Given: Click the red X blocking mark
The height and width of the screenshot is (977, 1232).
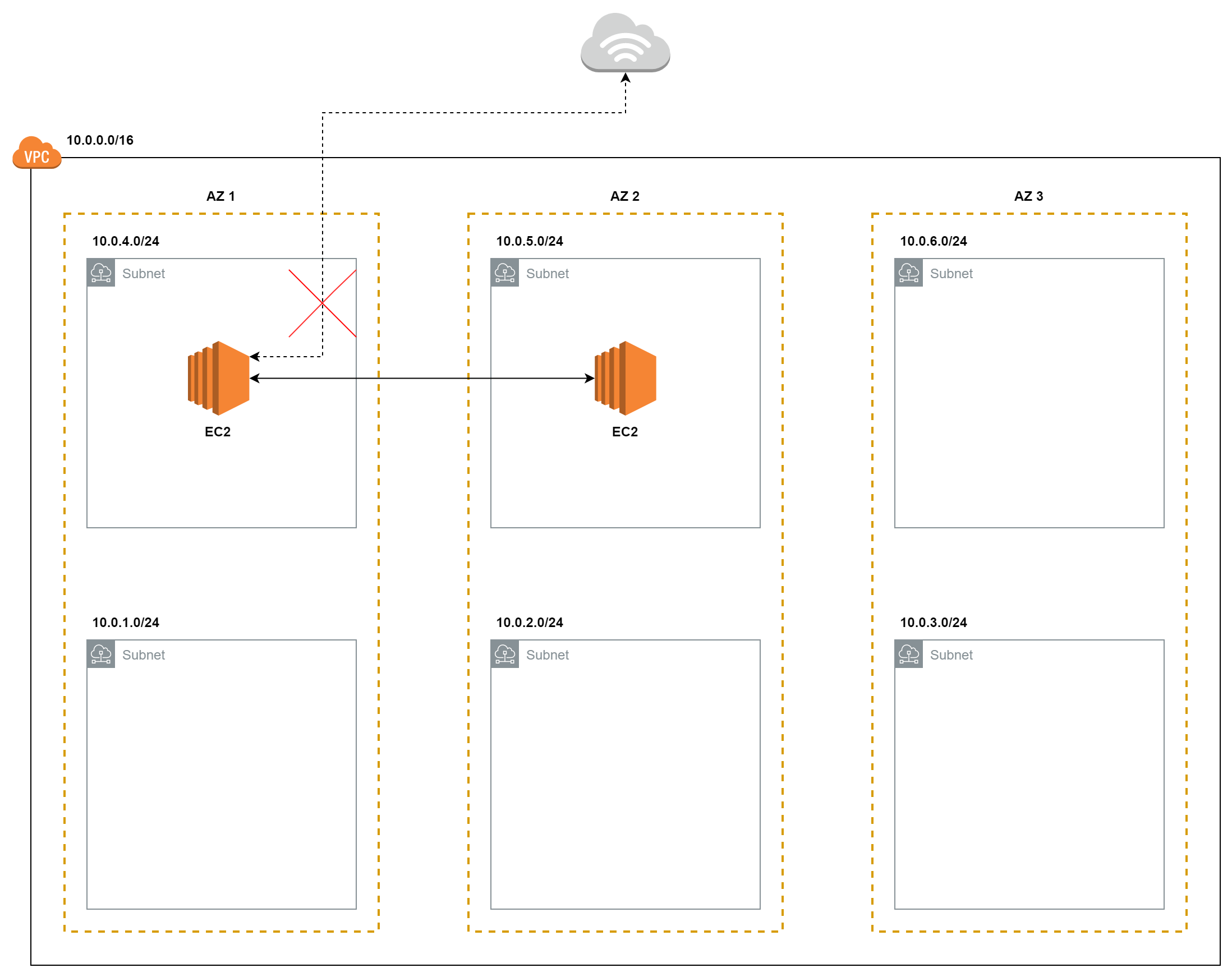Looking at the screenshot, I should click(322, 303).
